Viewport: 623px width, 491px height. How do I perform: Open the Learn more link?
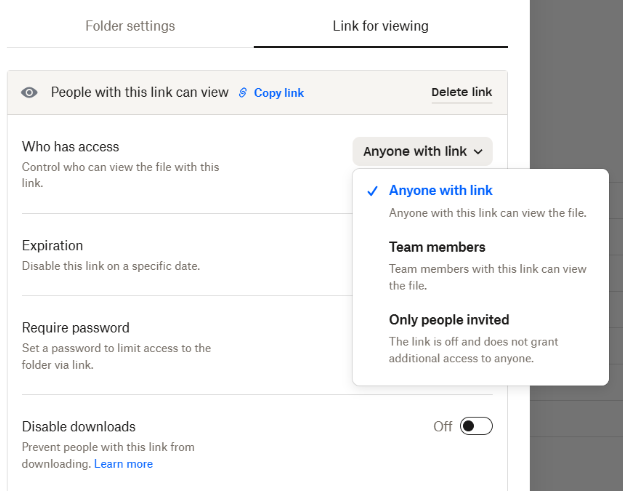pos(123,464)
